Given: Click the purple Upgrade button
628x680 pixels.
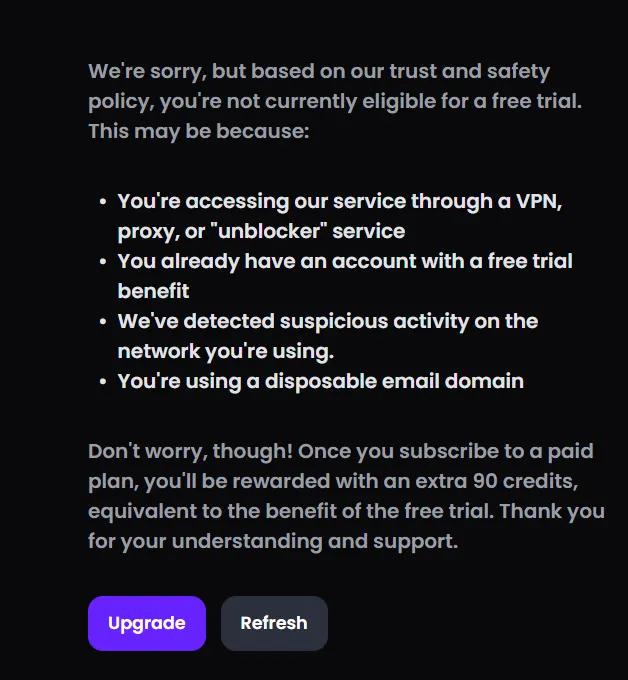Looking at the screenshot, I should pos(147,623).
